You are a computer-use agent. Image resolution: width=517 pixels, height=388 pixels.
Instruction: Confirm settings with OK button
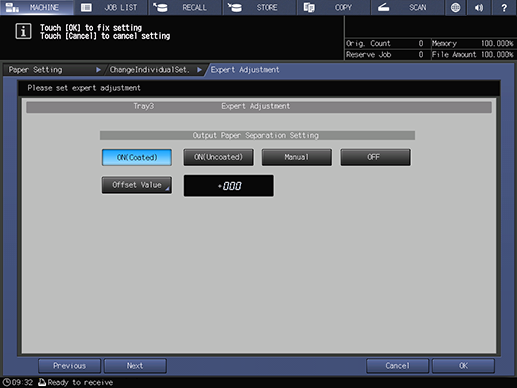pyautogui.click(x=463, y=366)
